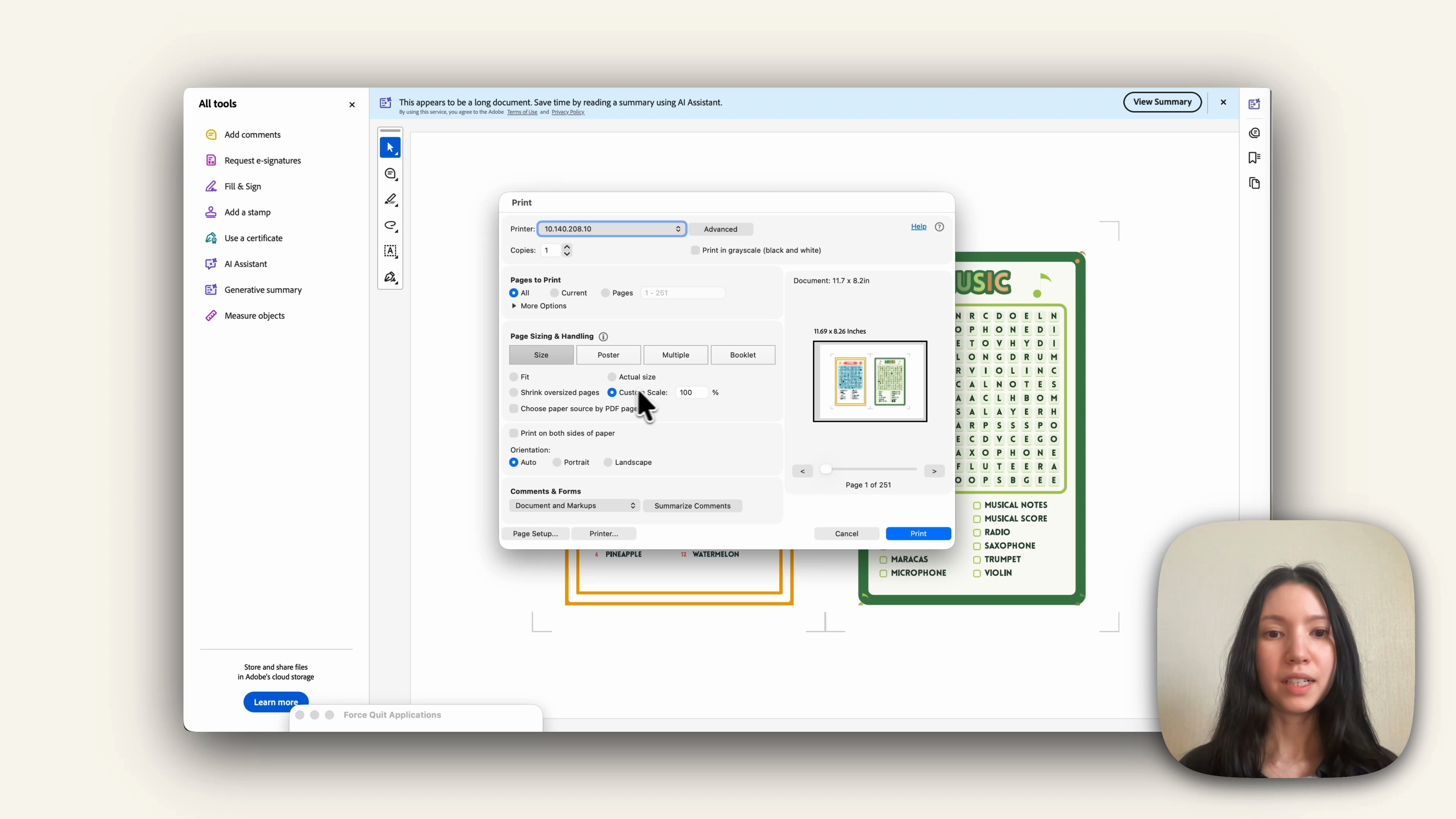The height and width of the screenshot is (819, 1456).
Task: Select the text box tool
Action: point(391,251)
